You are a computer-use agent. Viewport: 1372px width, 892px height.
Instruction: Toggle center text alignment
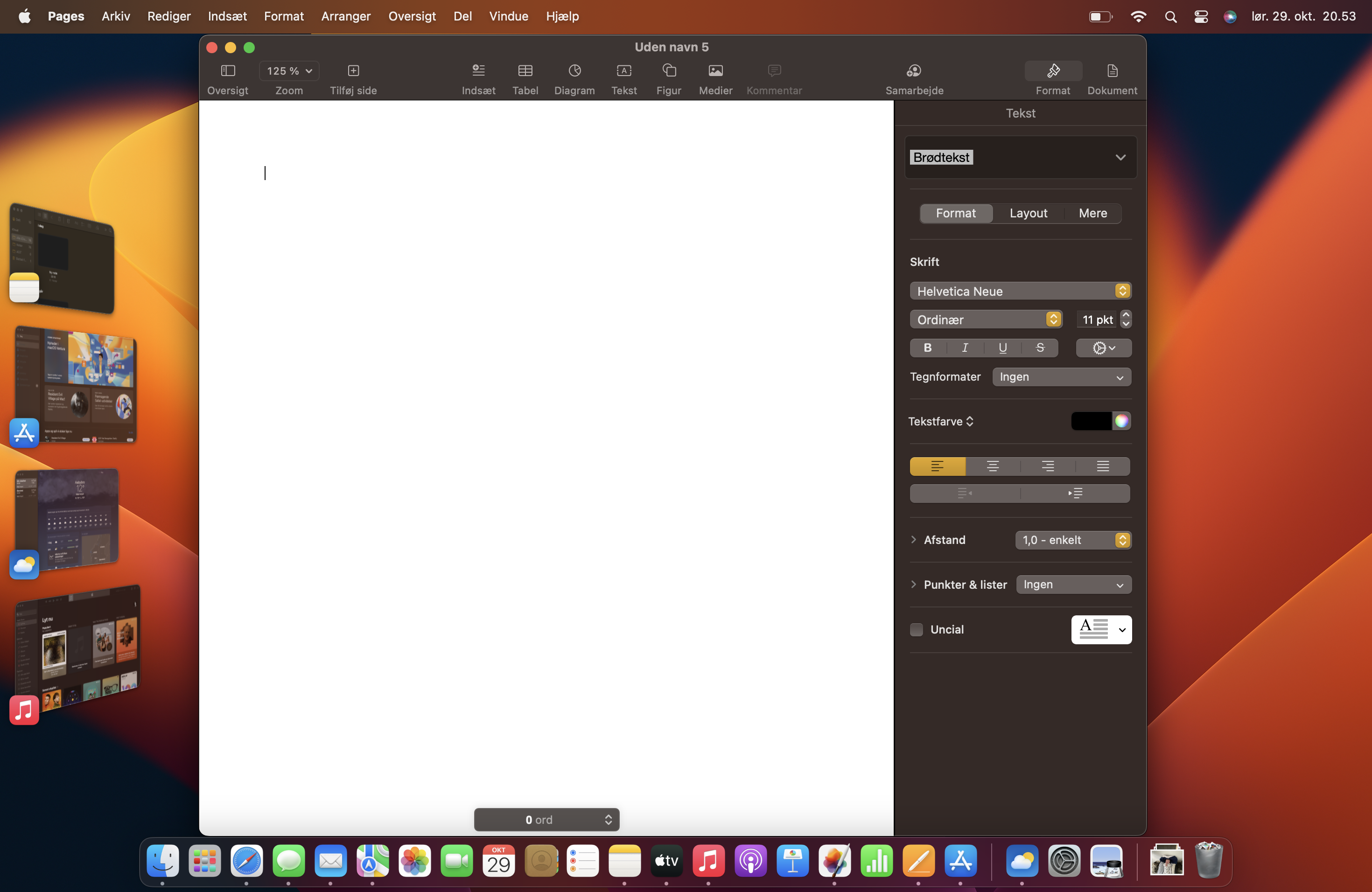[x=993, y=466]
